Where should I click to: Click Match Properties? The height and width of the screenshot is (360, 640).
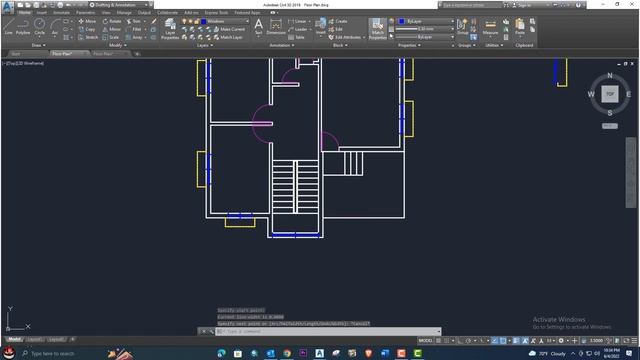378,29
